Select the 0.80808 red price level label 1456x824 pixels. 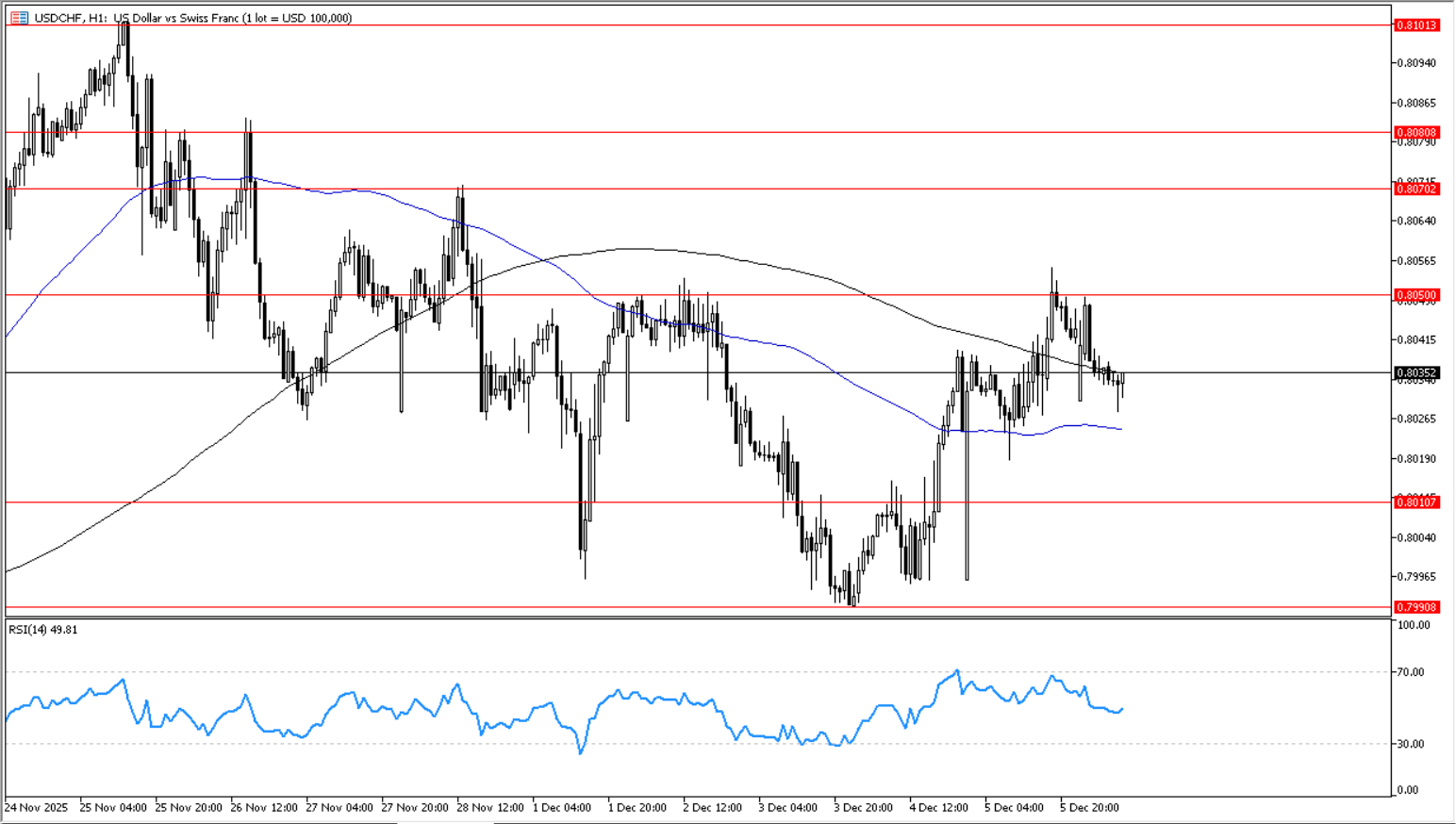tap(1416, 133)
